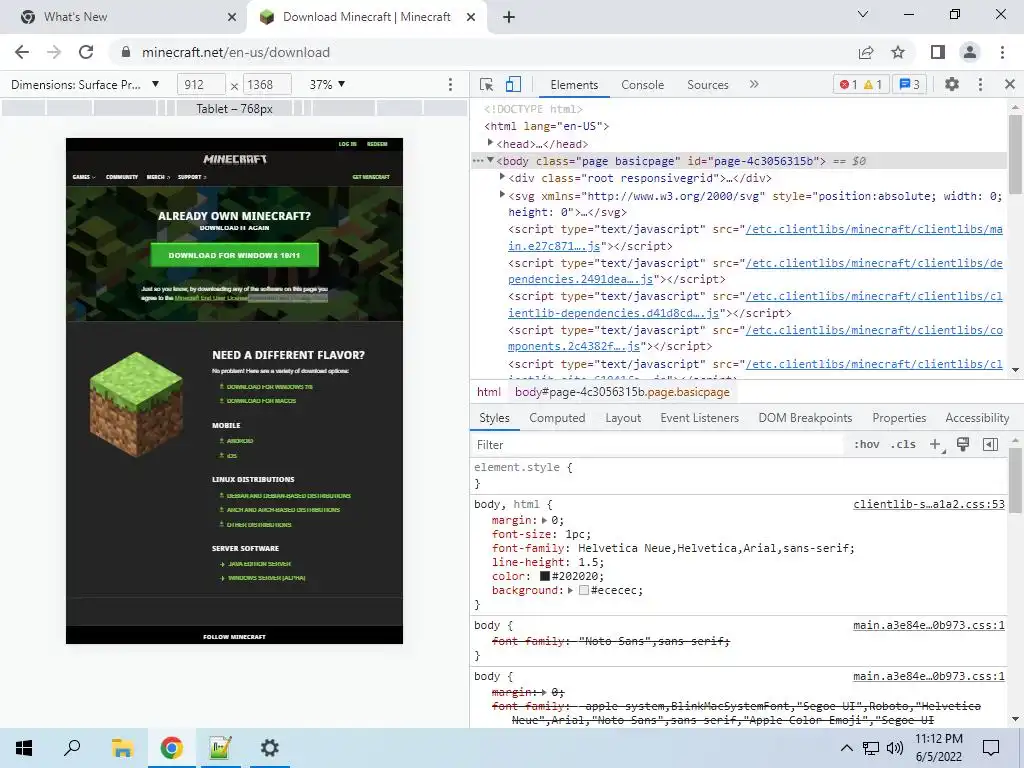Click the errors and warnings counter

click(x=861, y=84)
